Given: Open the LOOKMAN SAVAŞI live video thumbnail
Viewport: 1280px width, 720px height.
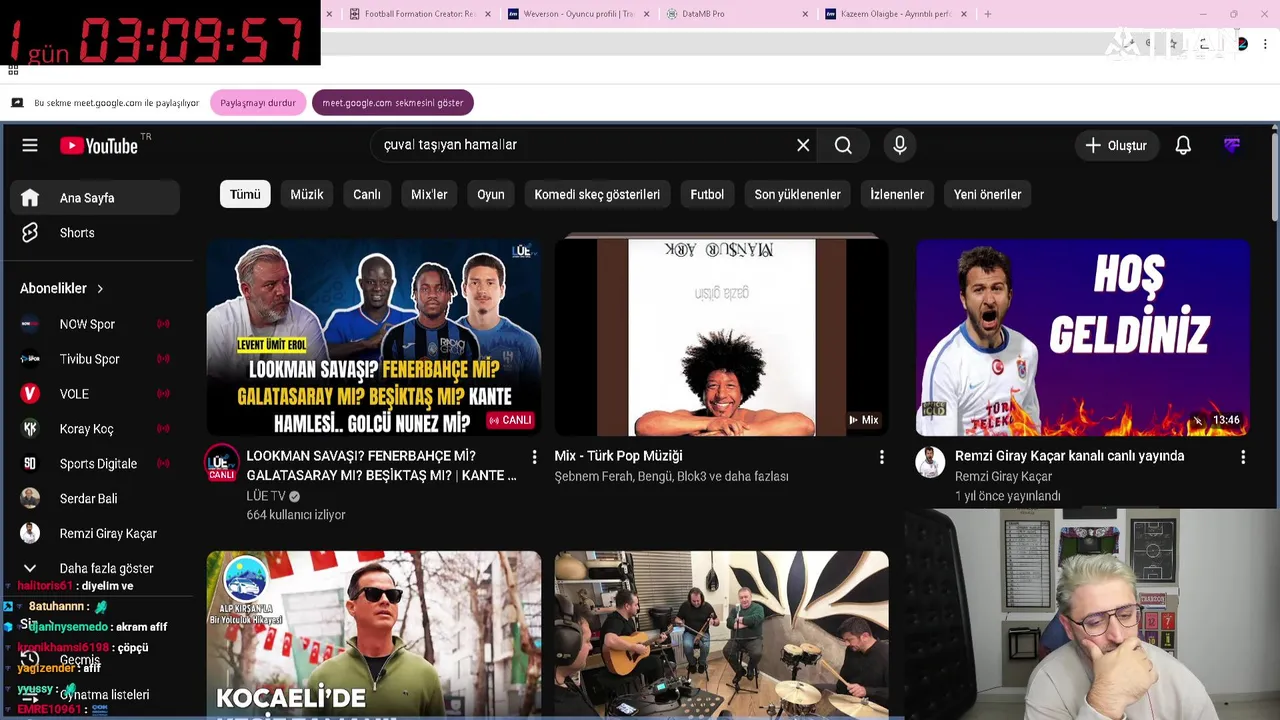Looking at the screenshot, I should point(374,337).
